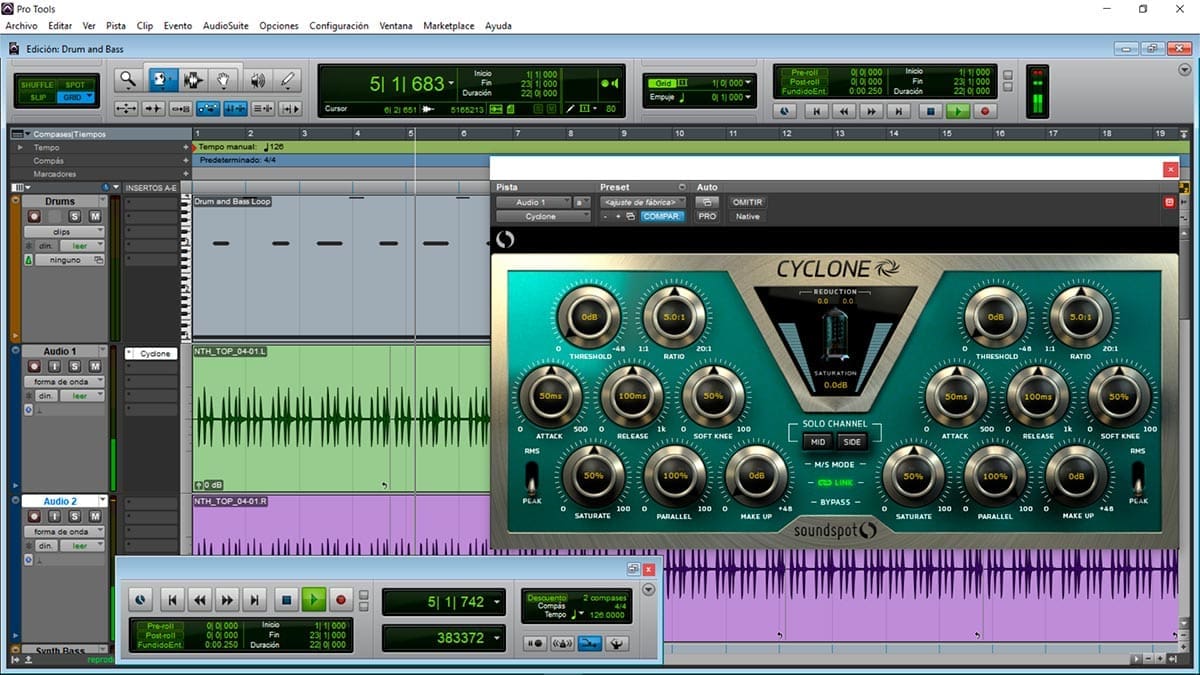Screen dimensions: 1200x675
Task: Open main counter format dropdown arrow
Action: click(452, 84)
